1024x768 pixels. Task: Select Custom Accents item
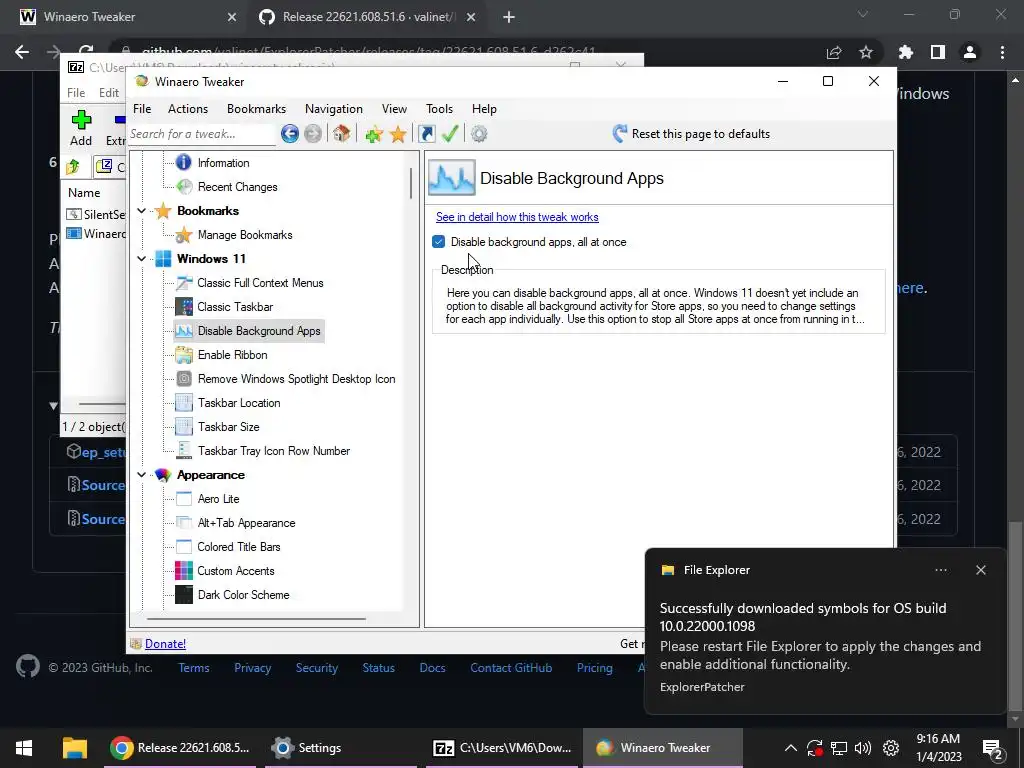coord(236,571)
